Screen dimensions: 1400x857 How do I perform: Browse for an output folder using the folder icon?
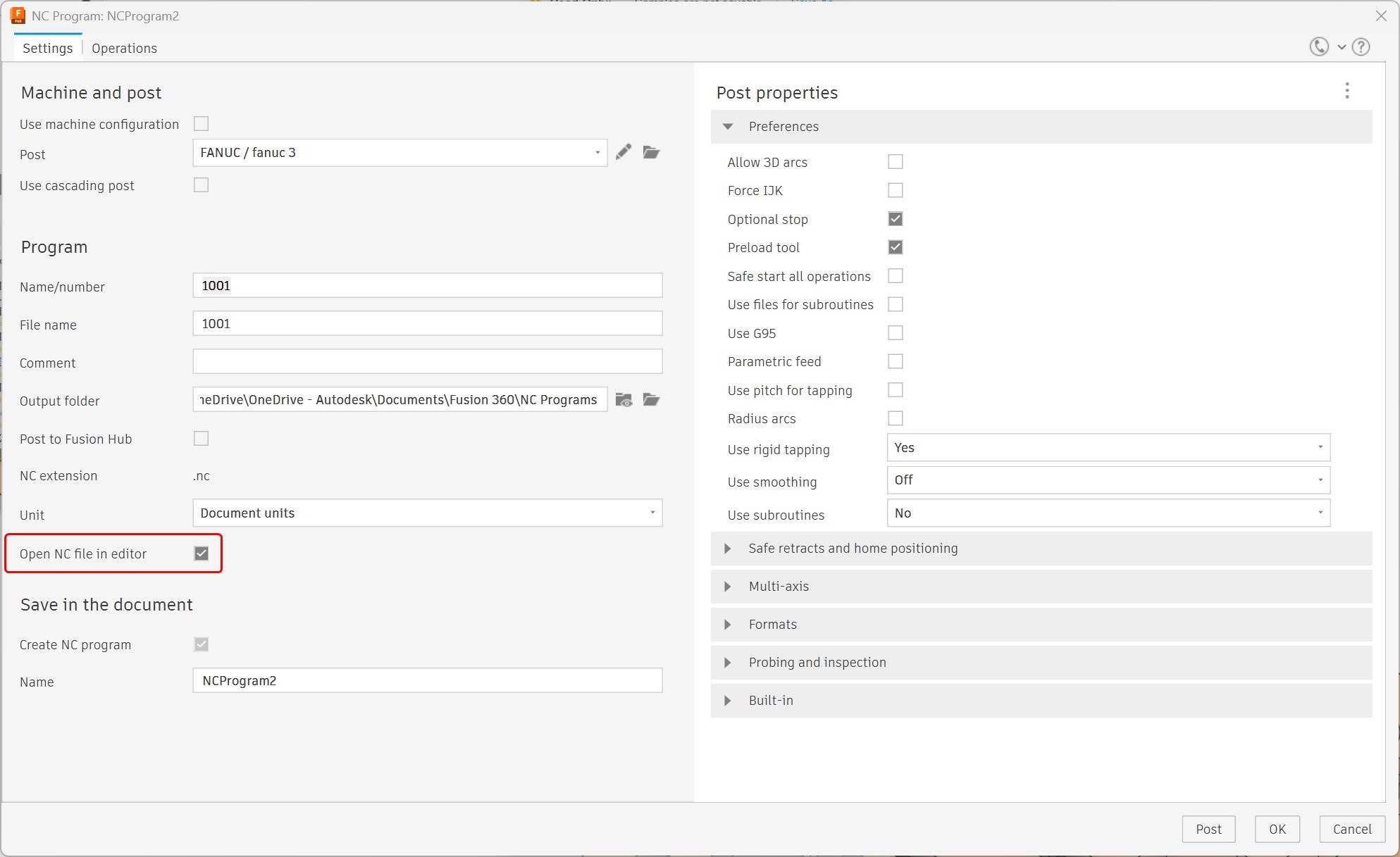click(x=651, y=400)
